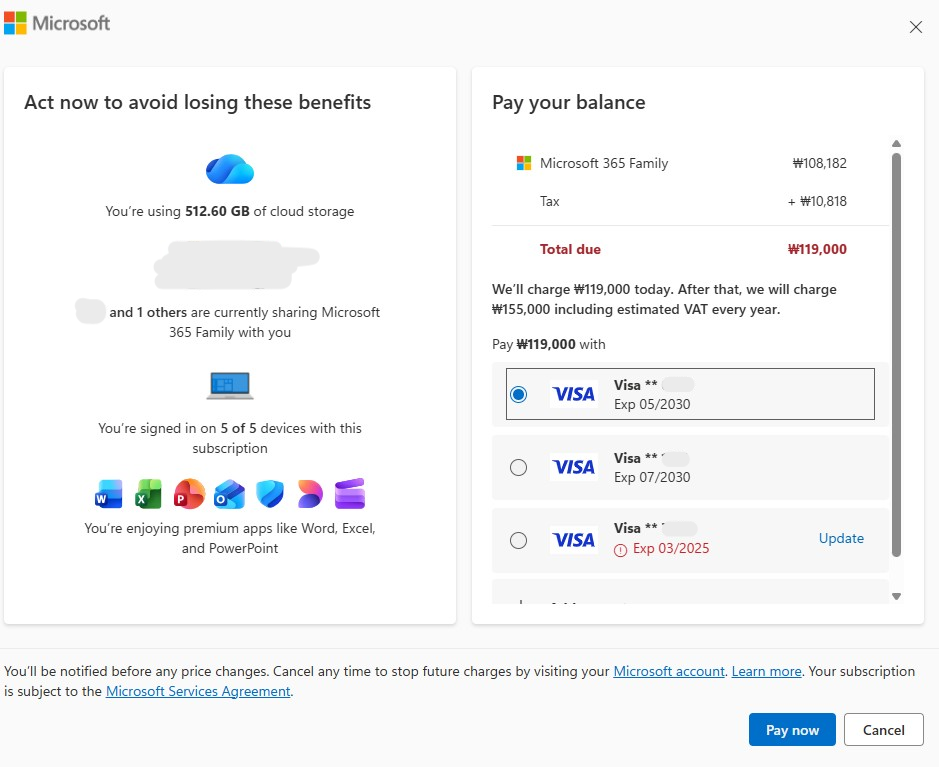Screen dimensions: 939x767
Task: Click Visa logo of card expiring 07/2030
Action: tap(574, 467)
